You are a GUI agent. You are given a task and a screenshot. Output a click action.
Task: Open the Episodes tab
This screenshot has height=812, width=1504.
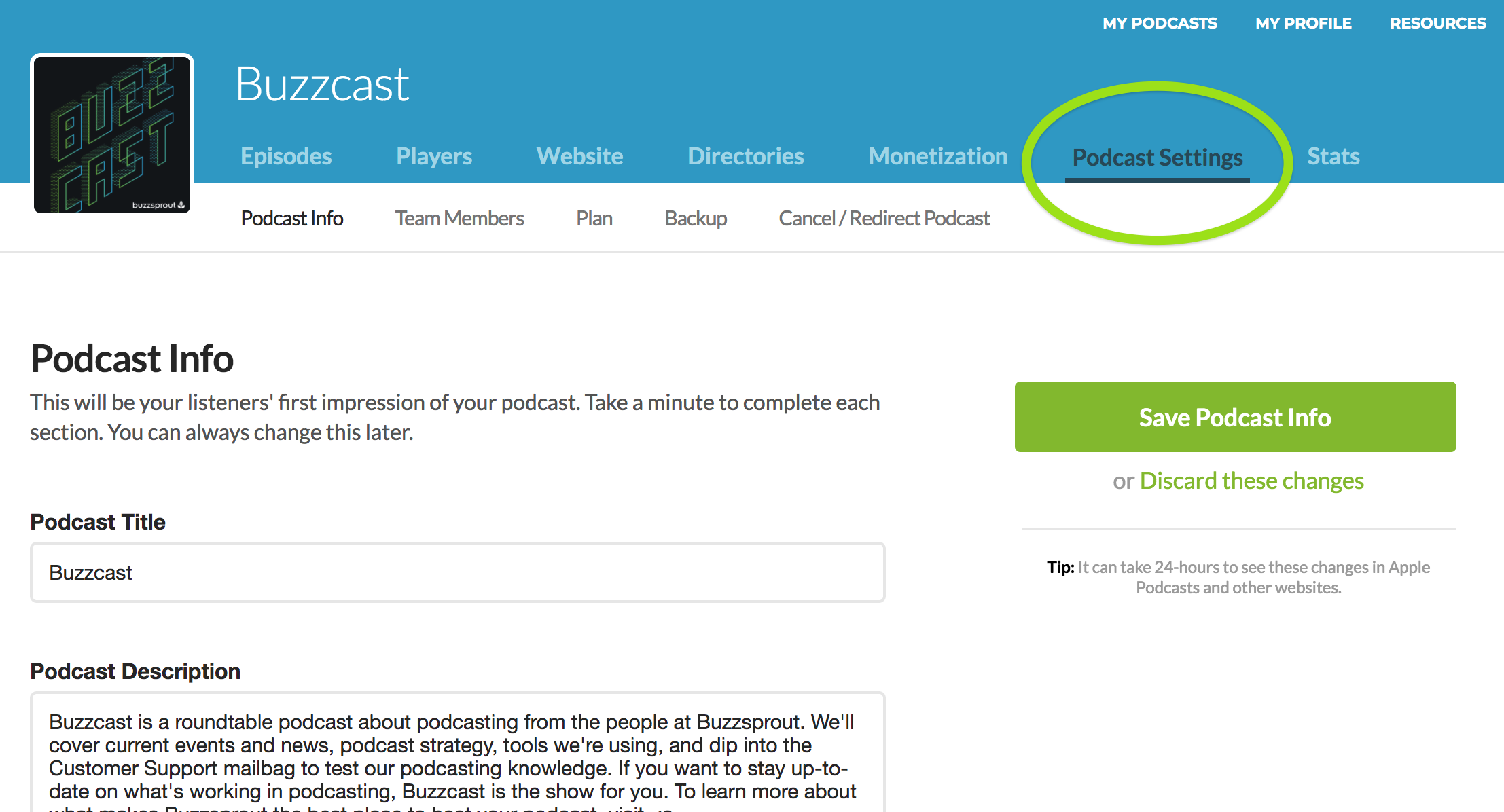pos(286,156)
